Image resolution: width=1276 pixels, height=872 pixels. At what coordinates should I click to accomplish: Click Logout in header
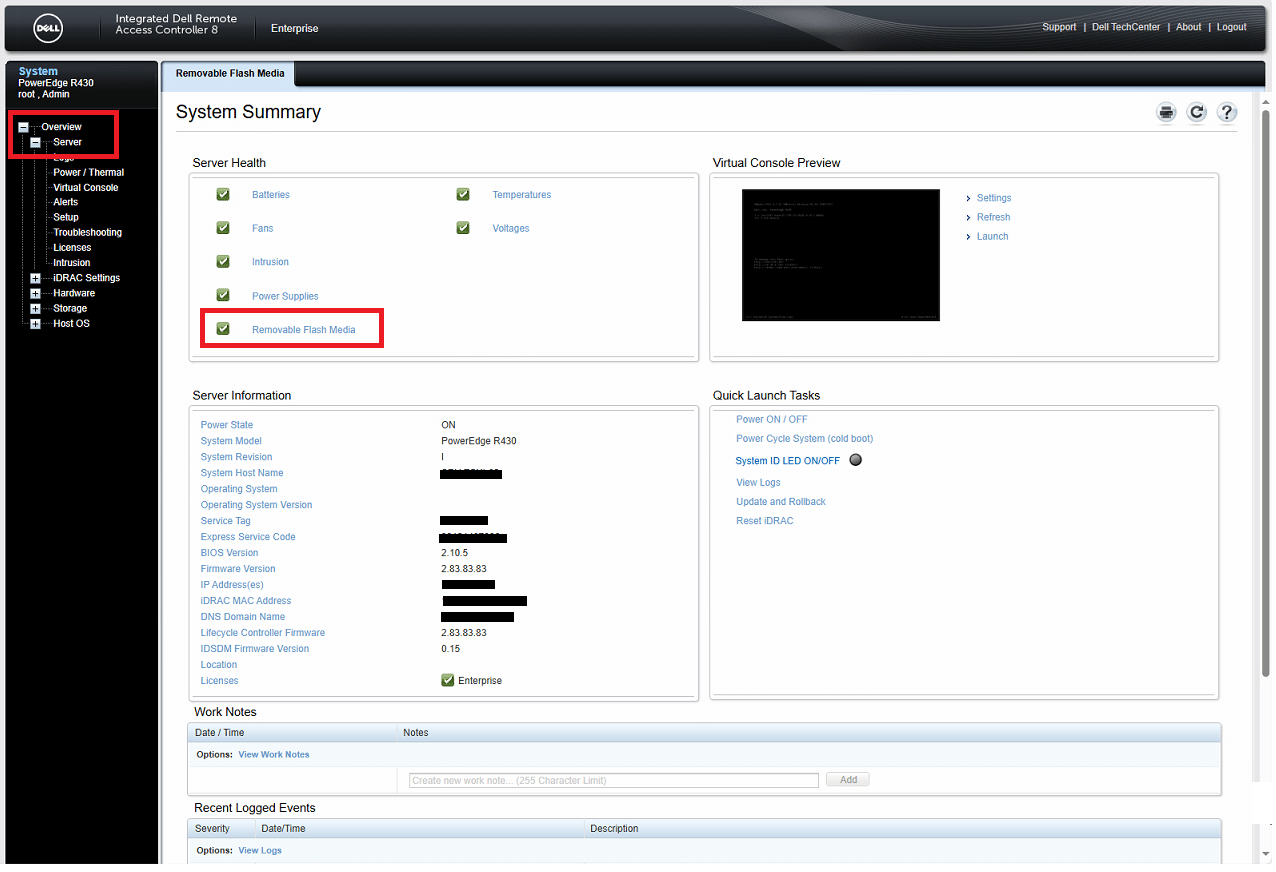tap(1231, 27)
